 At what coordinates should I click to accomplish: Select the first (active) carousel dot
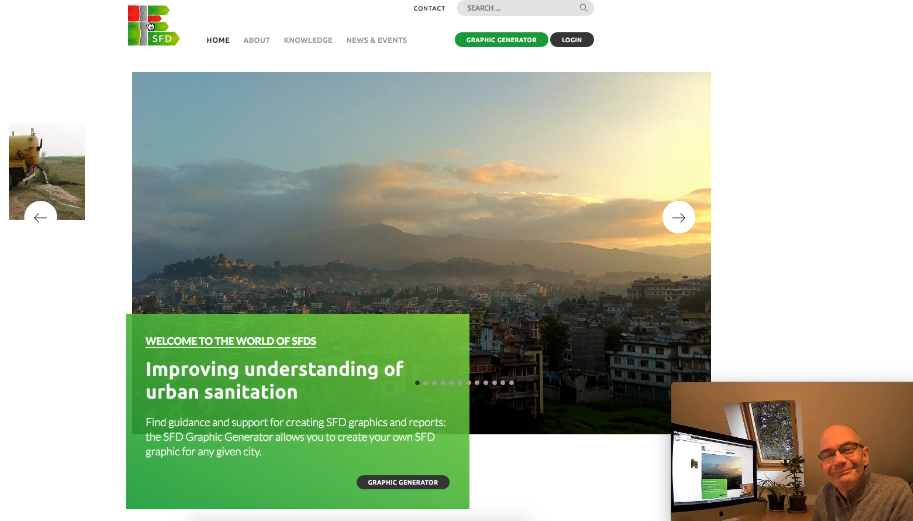(x=417, y=383)
